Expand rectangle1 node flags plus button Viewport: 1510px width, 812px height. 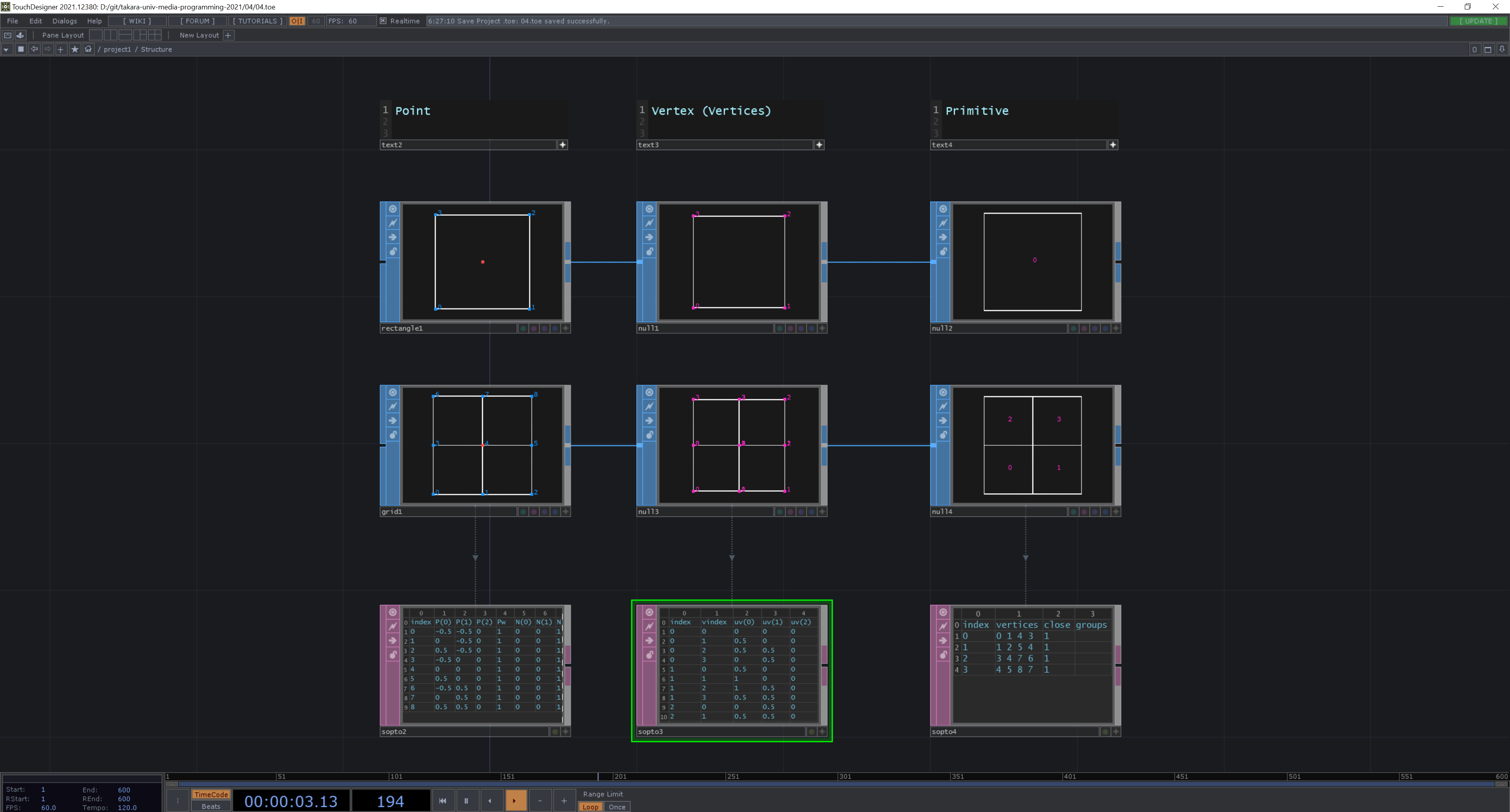pos(566,328)
